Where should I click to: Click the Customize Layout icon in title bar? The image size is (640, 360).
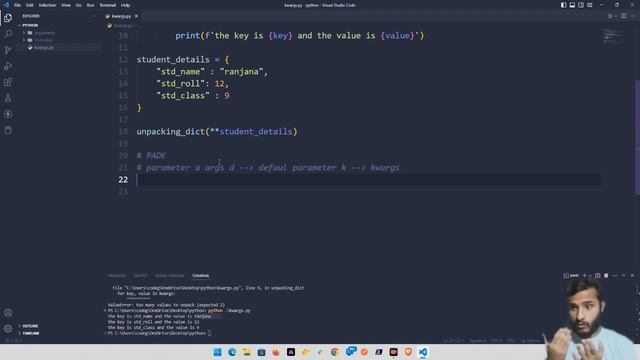tap(590, 5)
